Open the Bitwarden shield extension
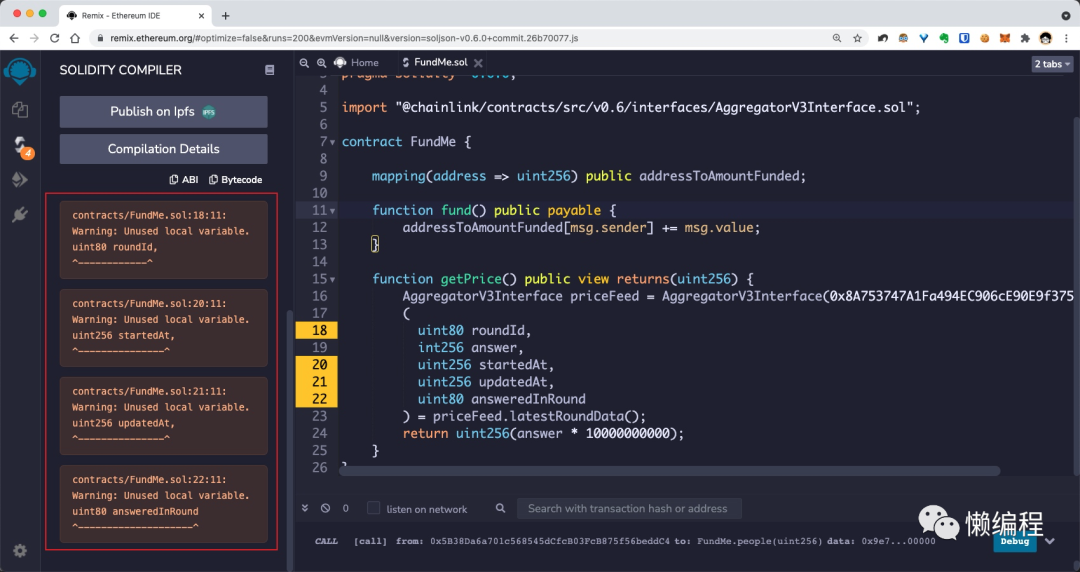 pos(964,38)
